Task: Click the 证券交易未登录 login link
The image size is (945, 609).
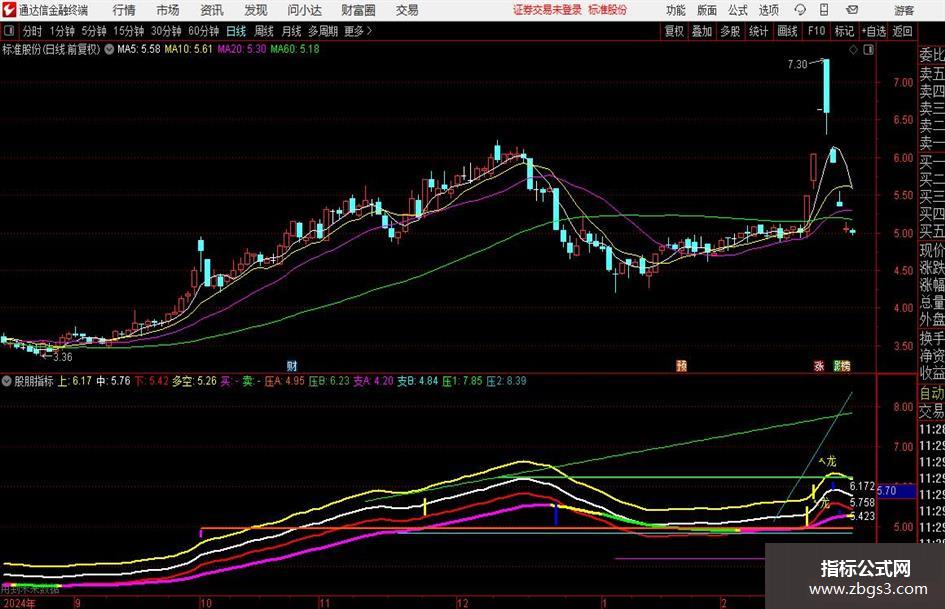Action: click(x=548, y=10)
